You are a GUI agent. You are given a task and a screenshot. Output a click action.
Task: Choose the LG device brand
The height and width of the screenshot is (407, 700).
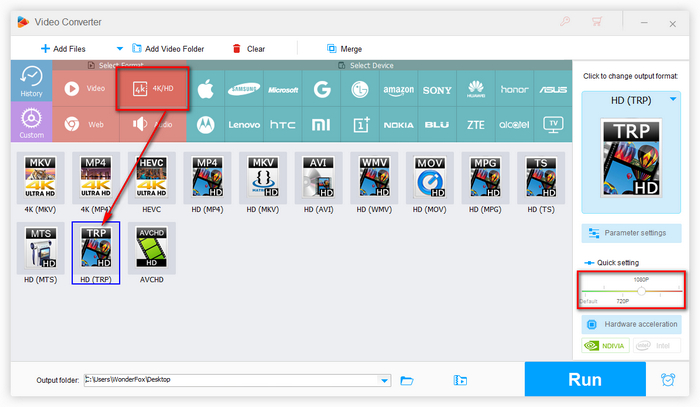click(360, 89)
